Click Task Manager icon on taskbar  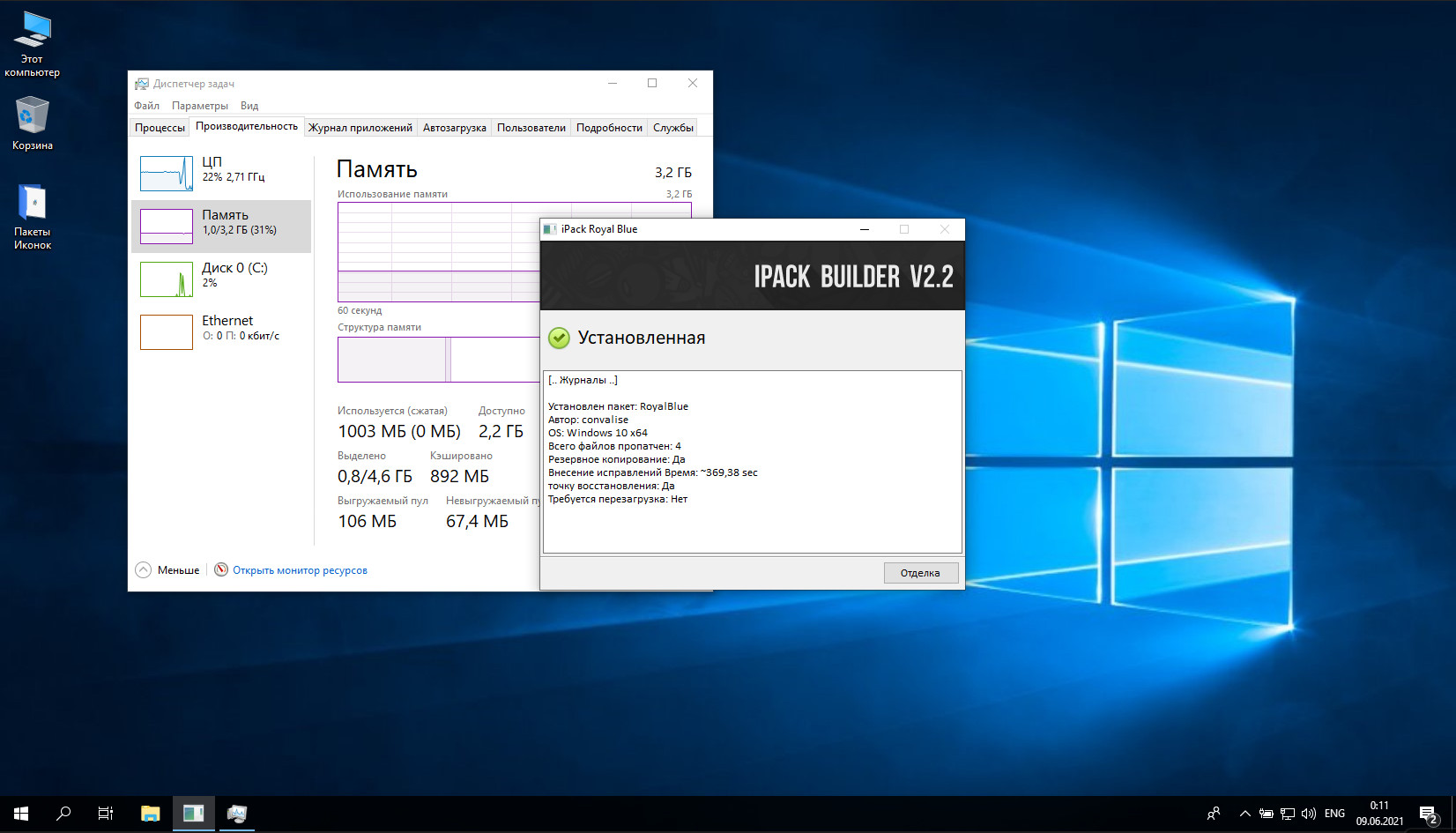pos(236,814)
